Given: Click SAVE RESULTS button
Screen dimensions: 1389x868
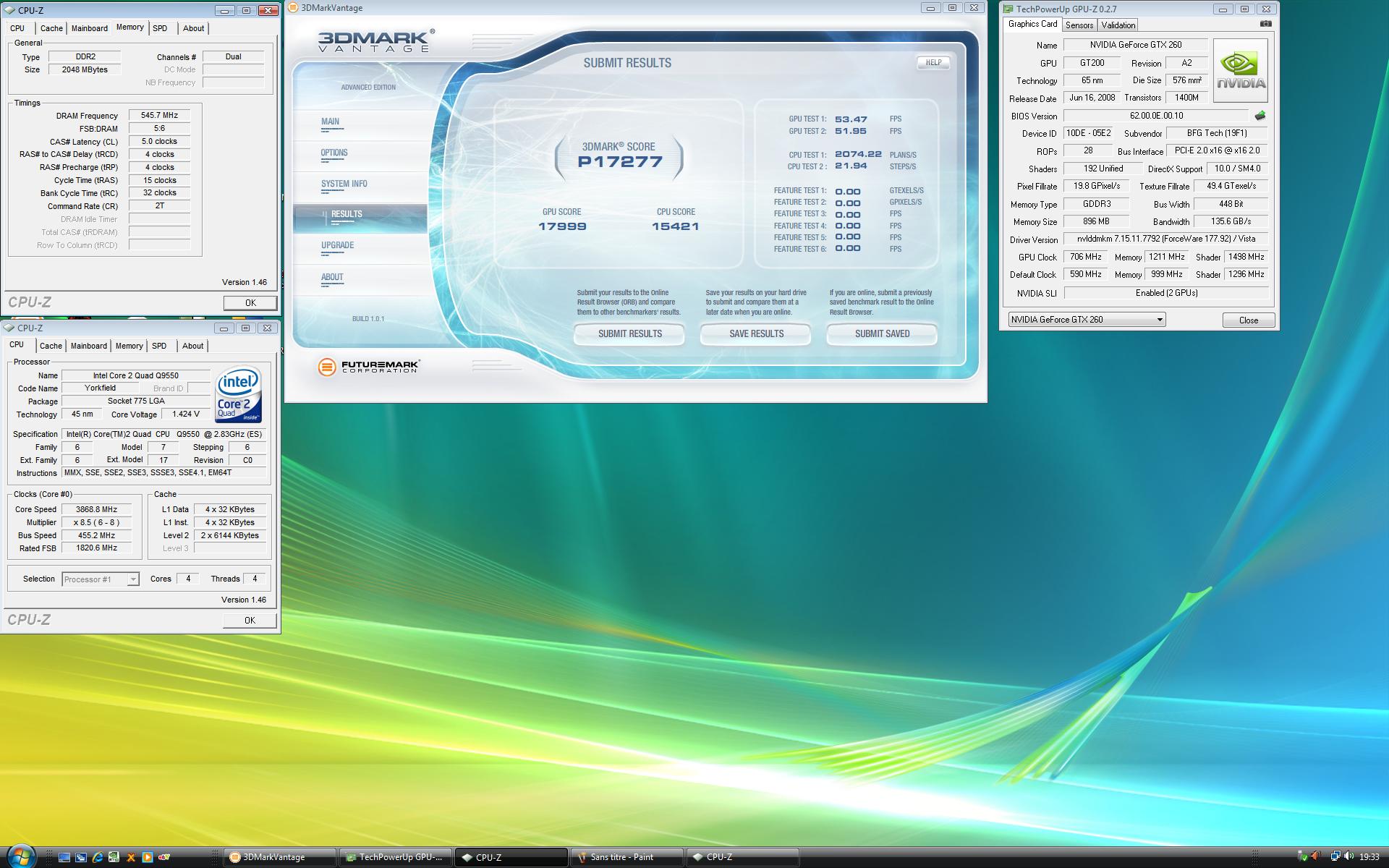Looking at the screenshot, I should coord(756,334).
